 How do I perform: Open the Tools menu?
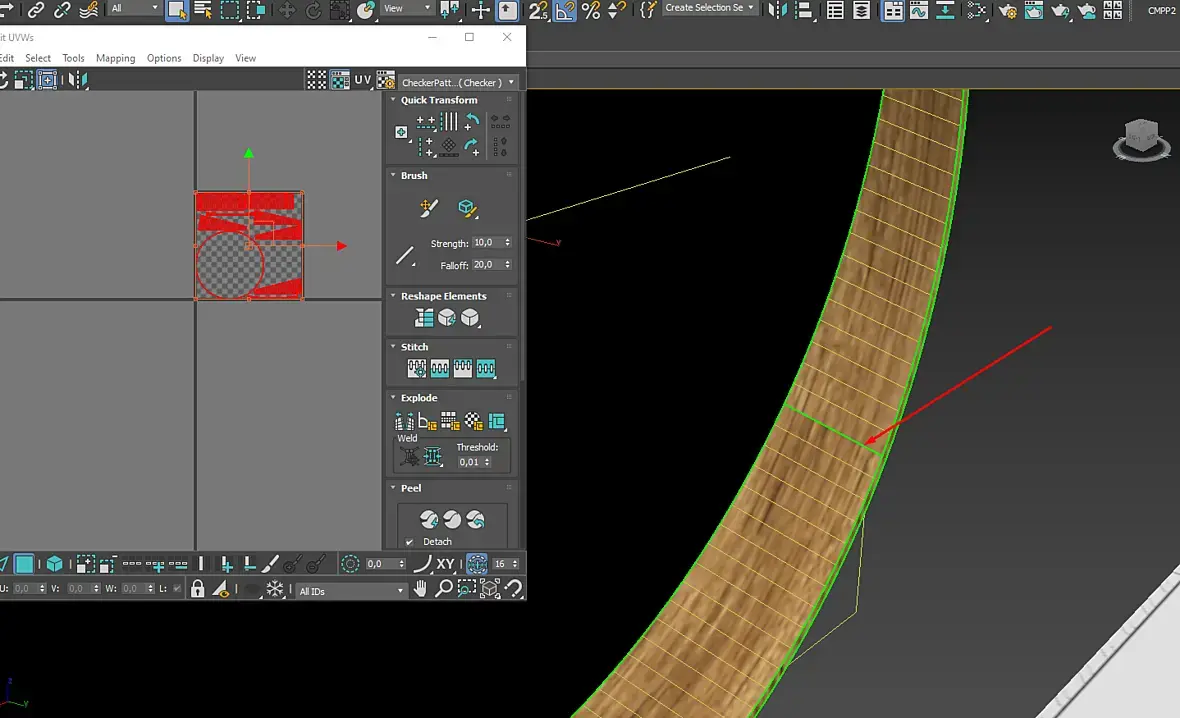click(x=73, y=58)
